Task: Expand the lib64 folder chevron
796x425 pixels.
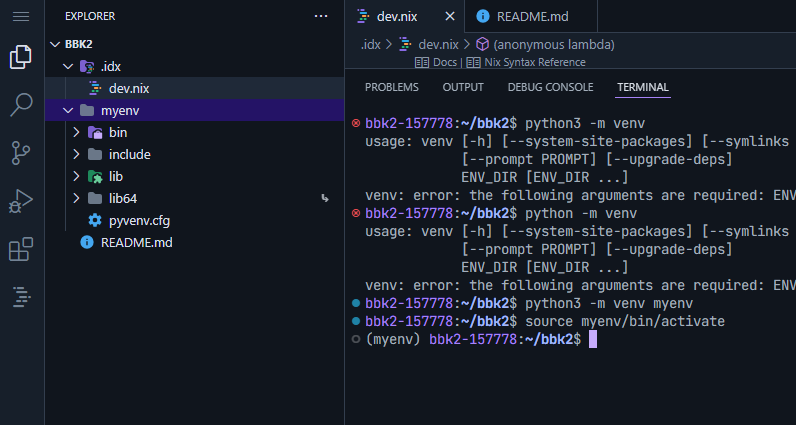Action: pyautogui.click(x=76, y=199)
